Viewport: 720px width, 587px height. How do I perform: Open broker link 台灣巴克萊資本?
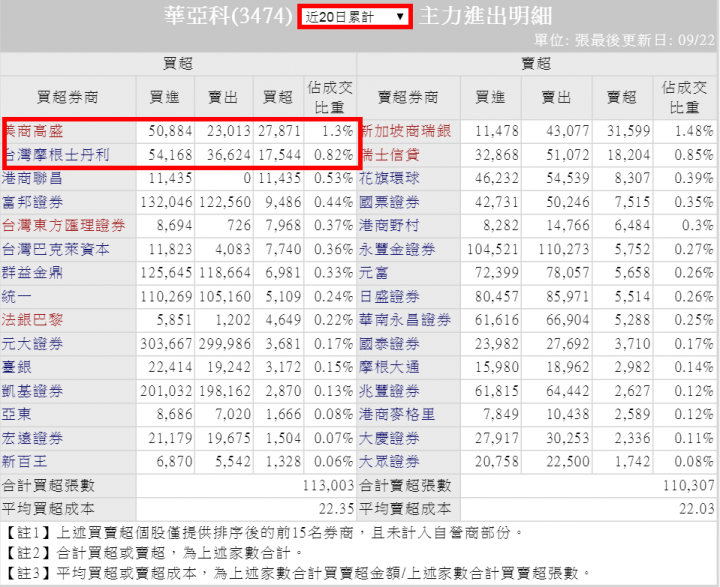click(x=56, y=249)
